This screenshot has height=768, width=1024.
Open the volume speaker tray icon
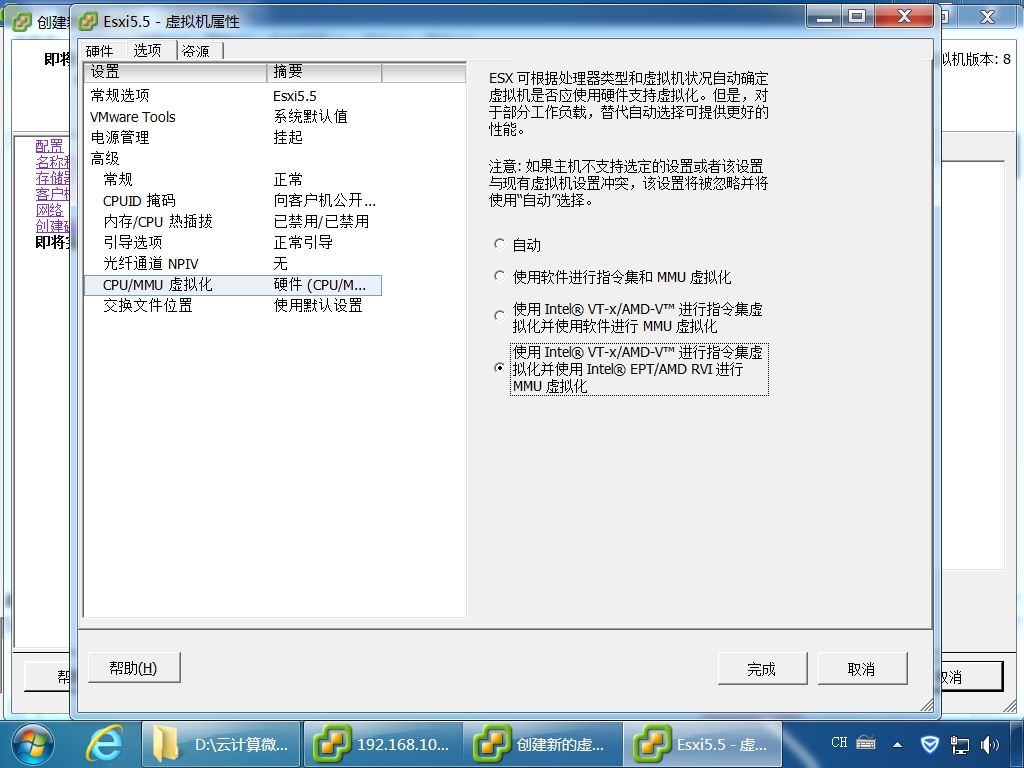coord(989,744)
